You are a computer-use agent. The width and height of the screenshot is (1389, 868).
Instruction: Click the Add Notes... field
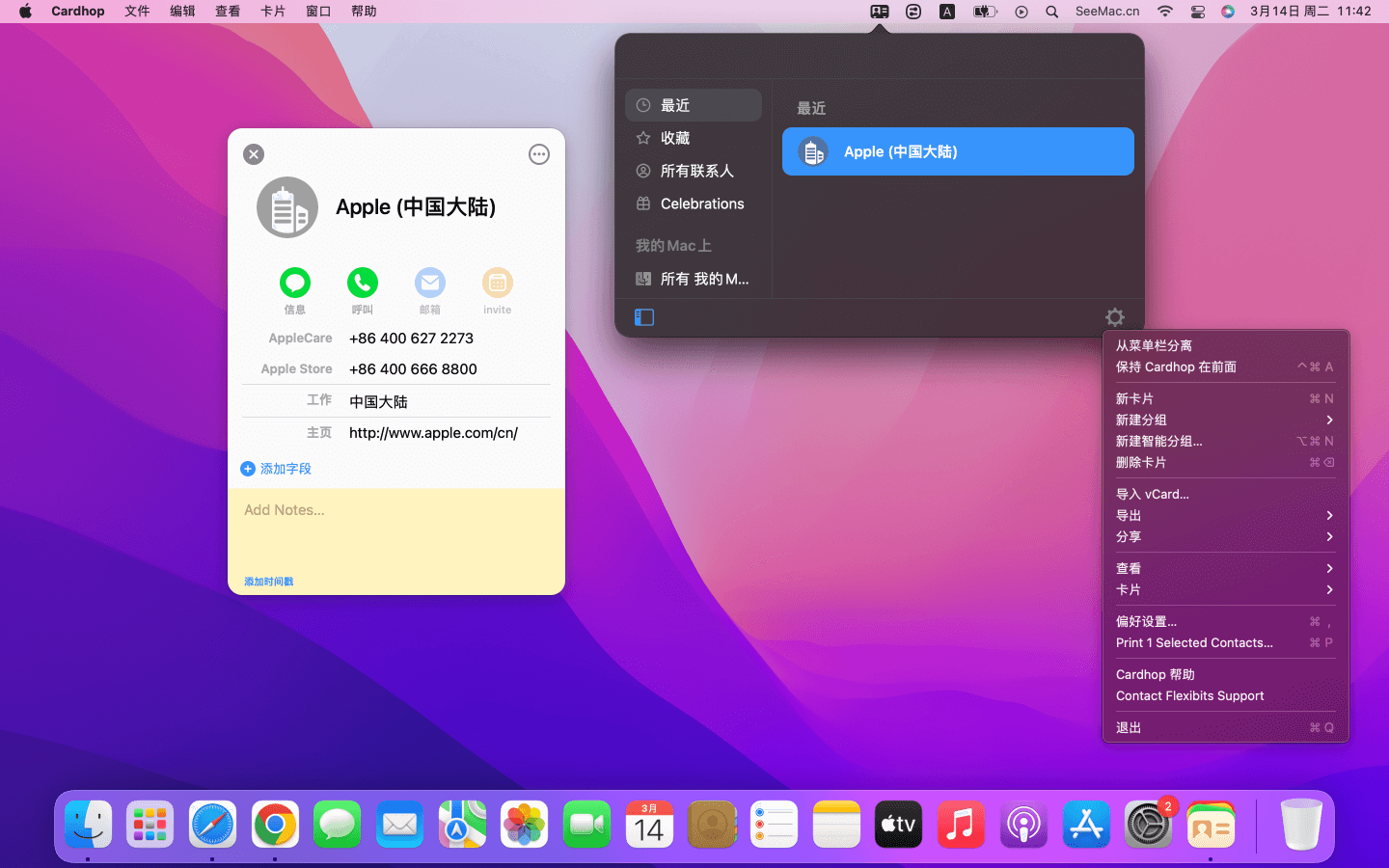396,530
